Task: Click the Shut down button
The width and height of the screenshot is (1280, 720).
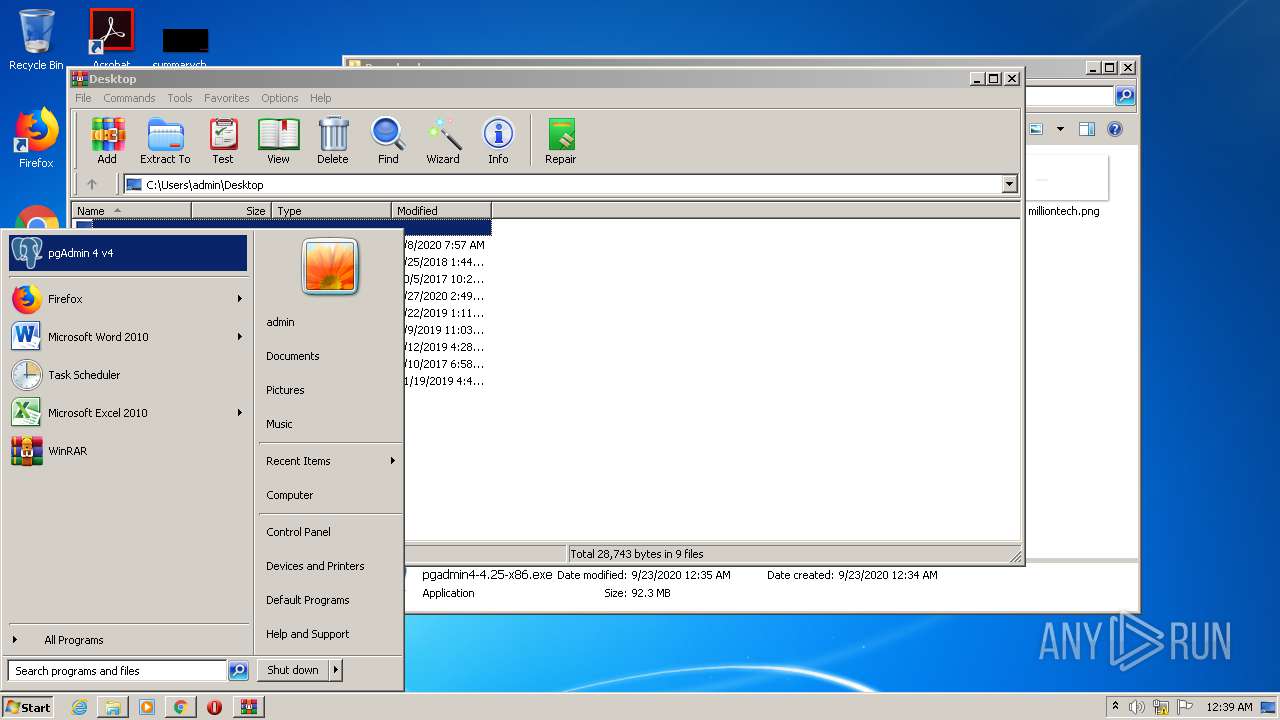Action: click(293, 670)
